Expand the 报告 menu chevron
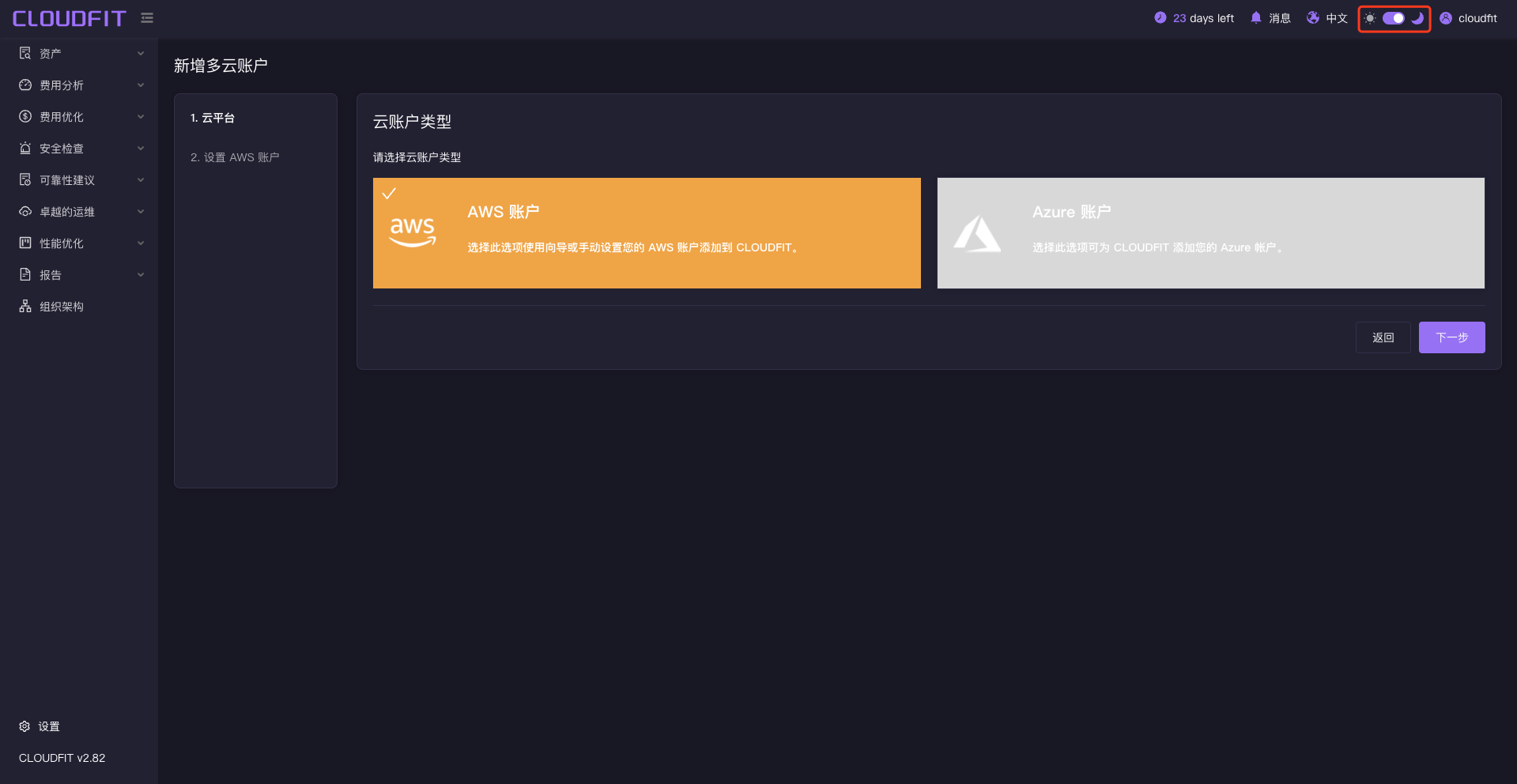1517x784 pixels. [x=141, y=274]
